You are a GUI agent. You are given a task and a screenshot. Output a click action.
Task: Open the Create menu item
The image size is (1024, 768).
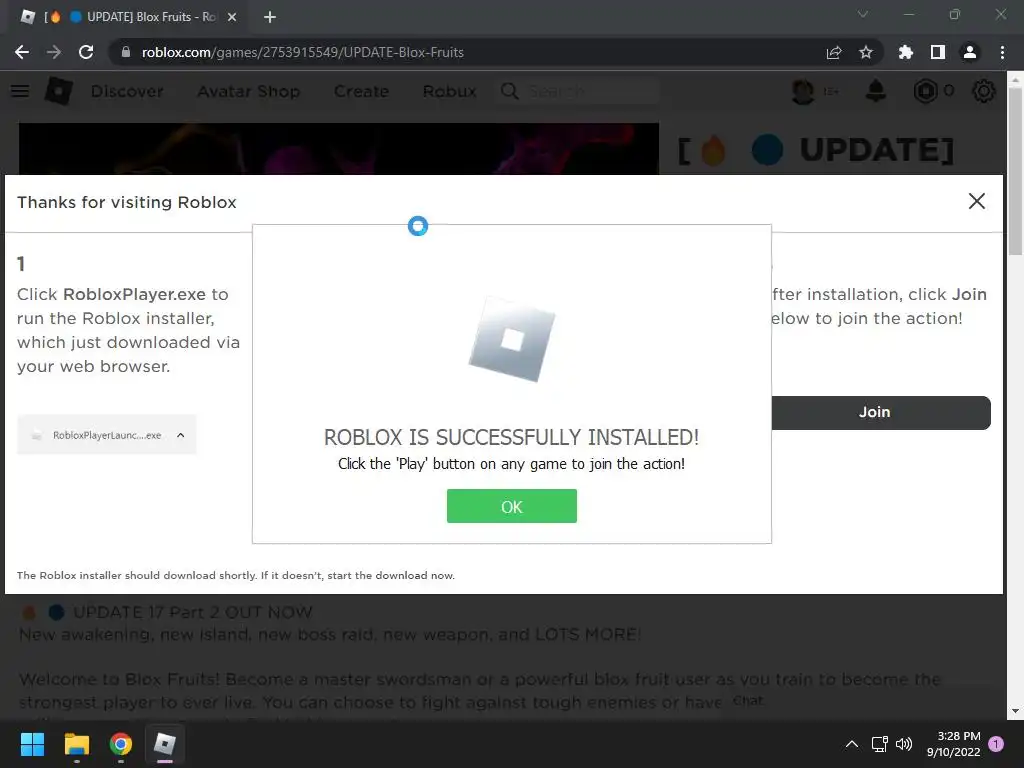[x=361, y=91]
